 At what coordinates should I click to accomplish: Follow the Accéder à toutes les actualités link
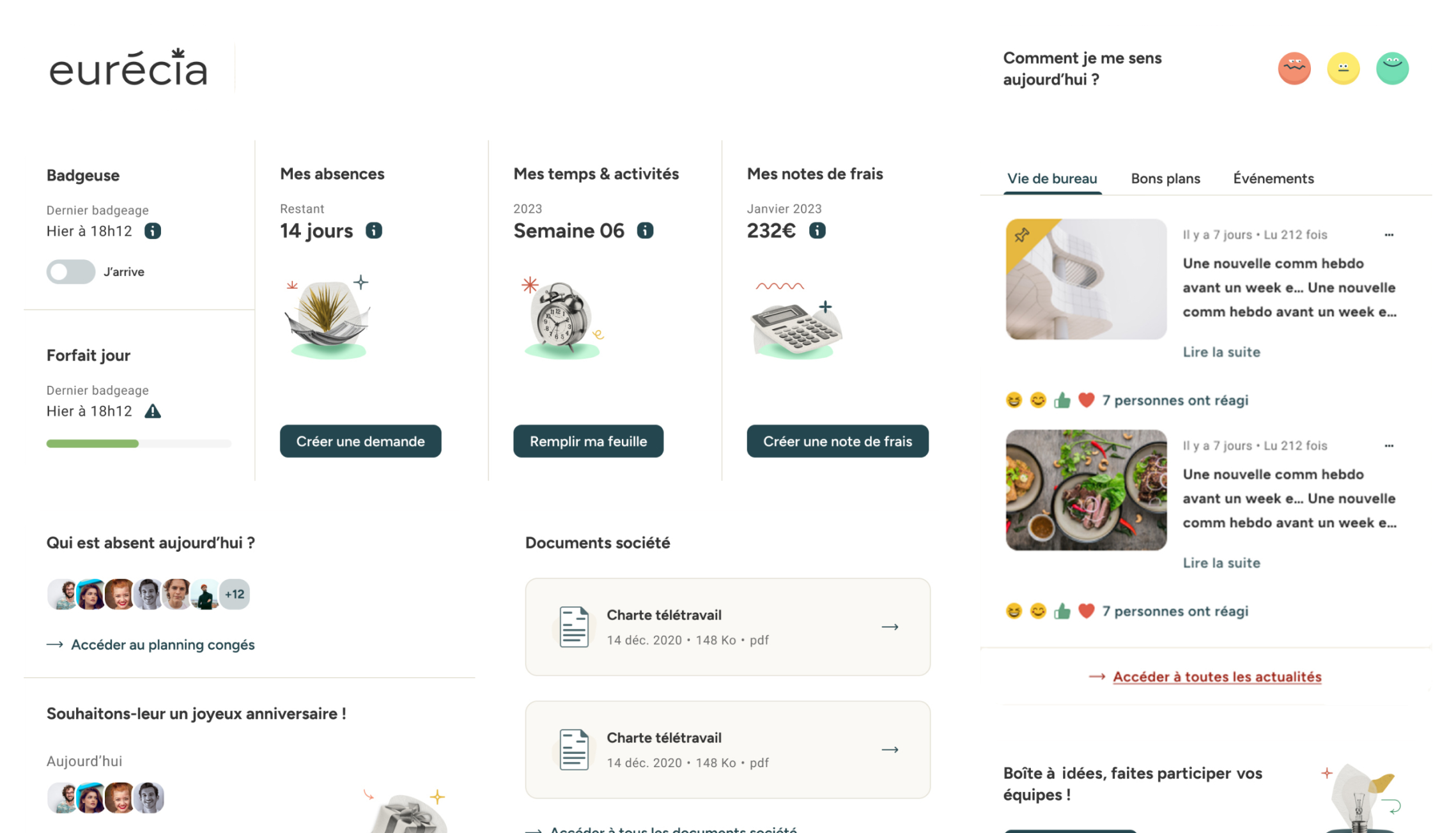point(1217,677)
